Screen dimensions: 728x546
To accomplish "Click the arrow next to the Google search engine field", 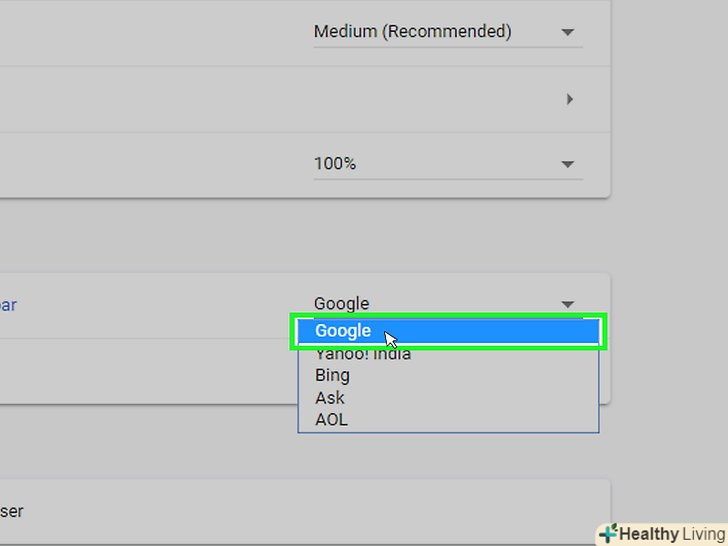I will pyautogui.click(x=568, y=304).
